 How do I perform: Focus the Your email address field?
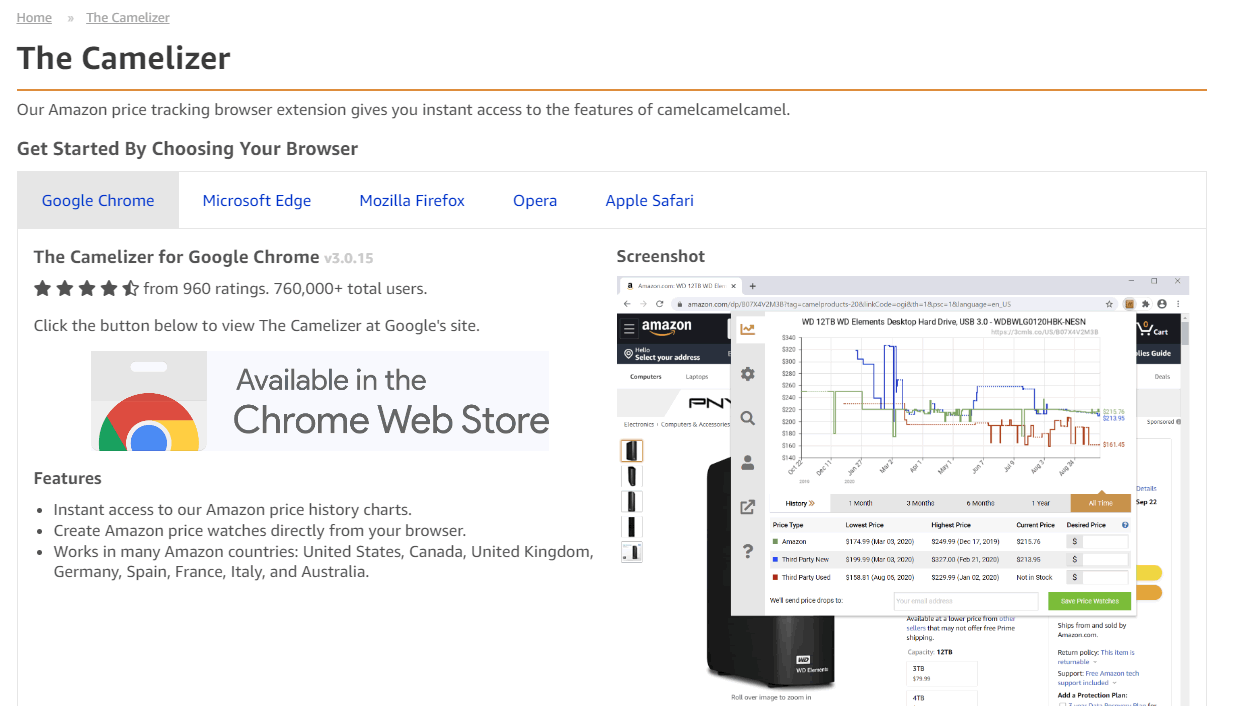[965, 601]
